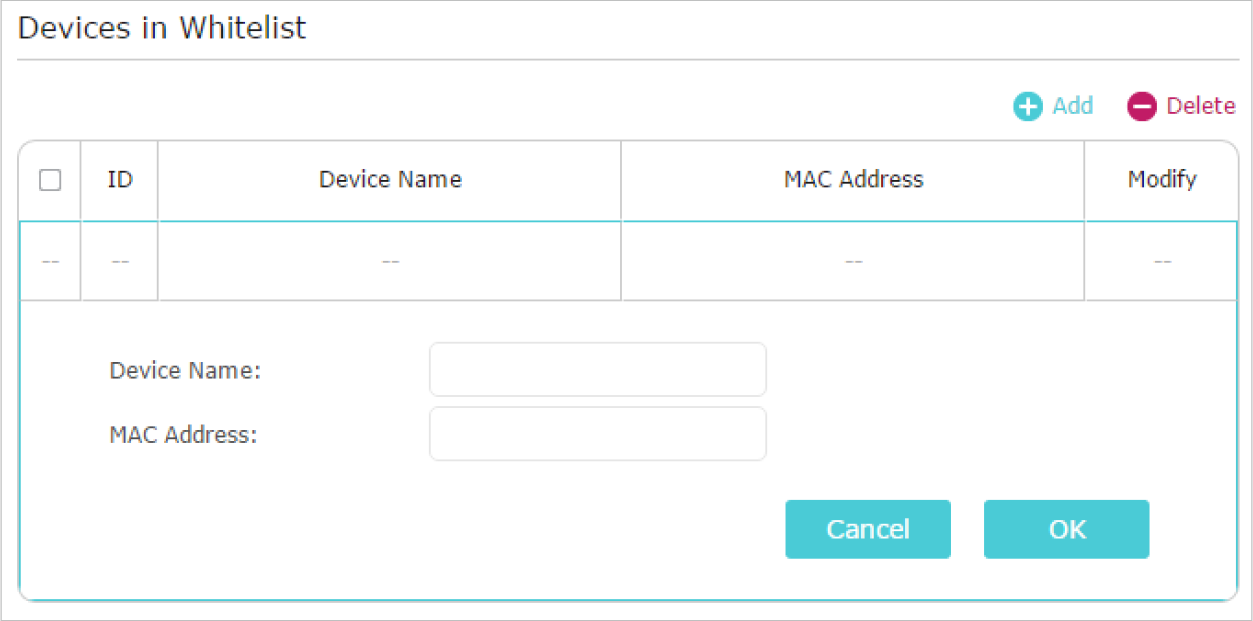
Task: Click the Device Name column header
Action: 390,180
